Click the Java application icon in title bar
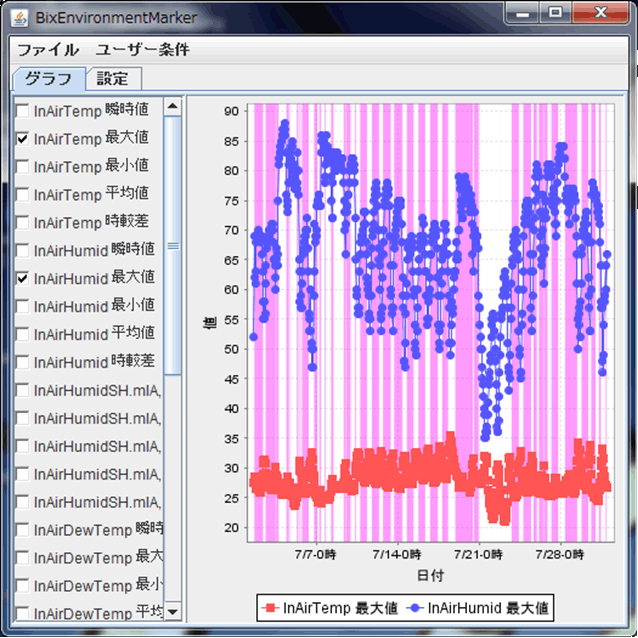Viewport: 638px width, 638px height. (20, 18)
